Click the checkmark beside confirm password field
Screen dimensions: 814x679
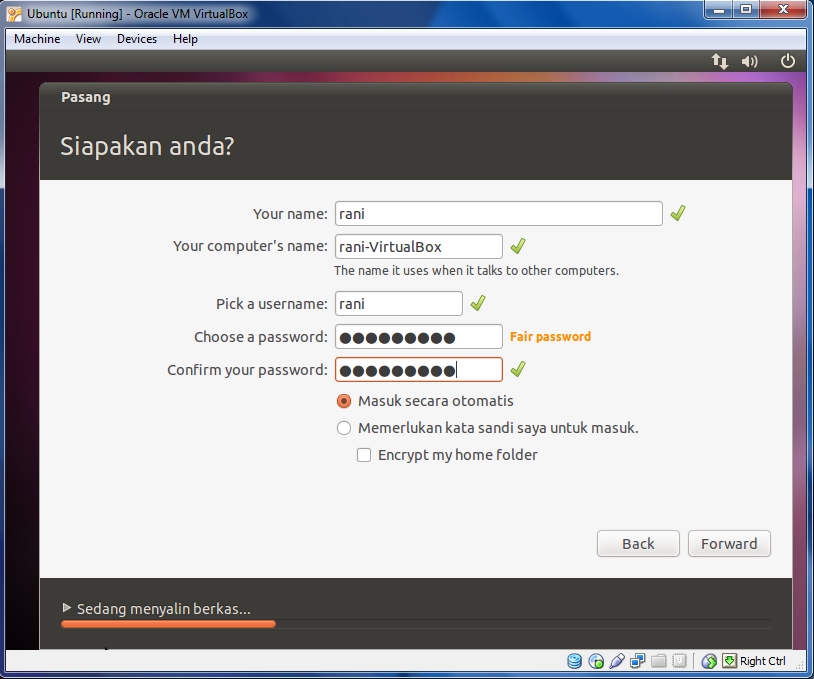coord(518,369)
